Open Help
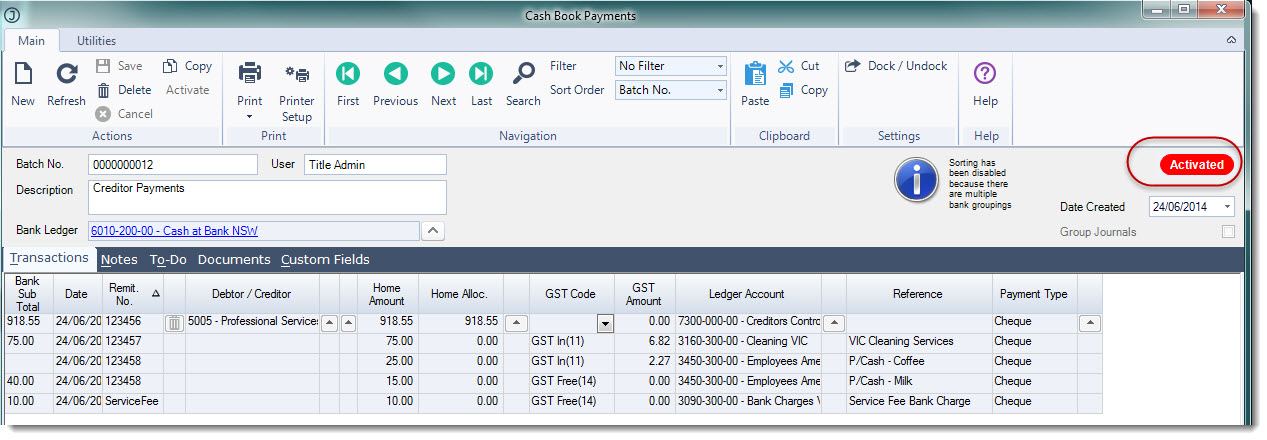 coord(985,83)
